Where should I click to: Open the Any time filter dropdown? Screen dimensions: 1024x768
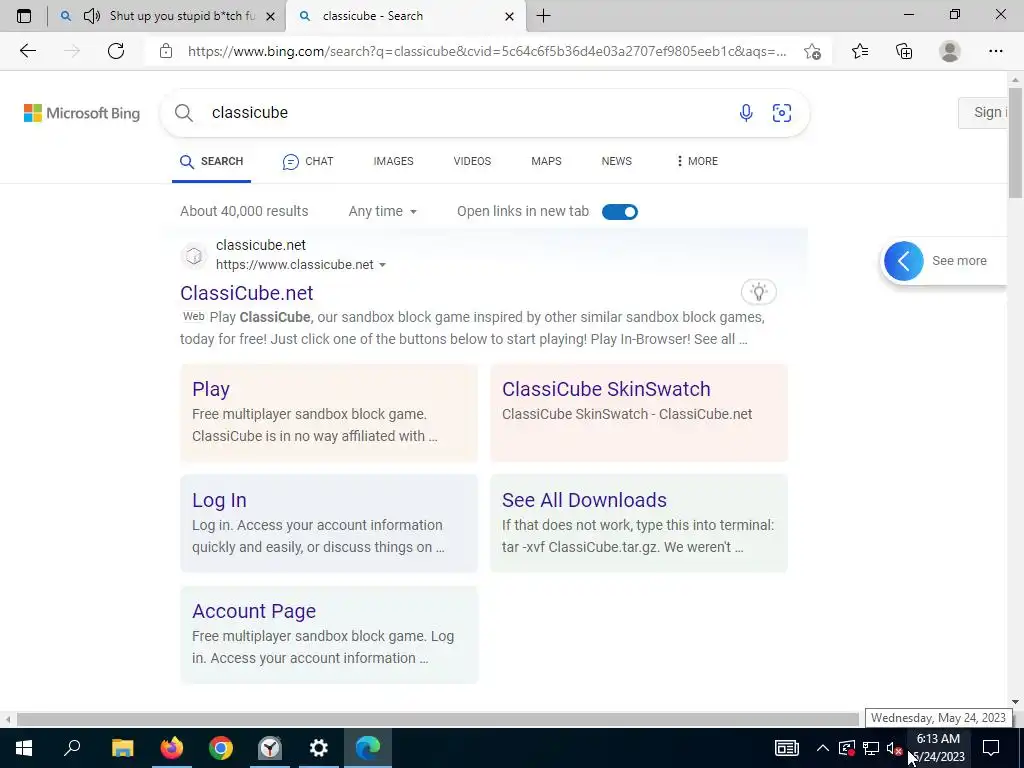tap(383, 212)
